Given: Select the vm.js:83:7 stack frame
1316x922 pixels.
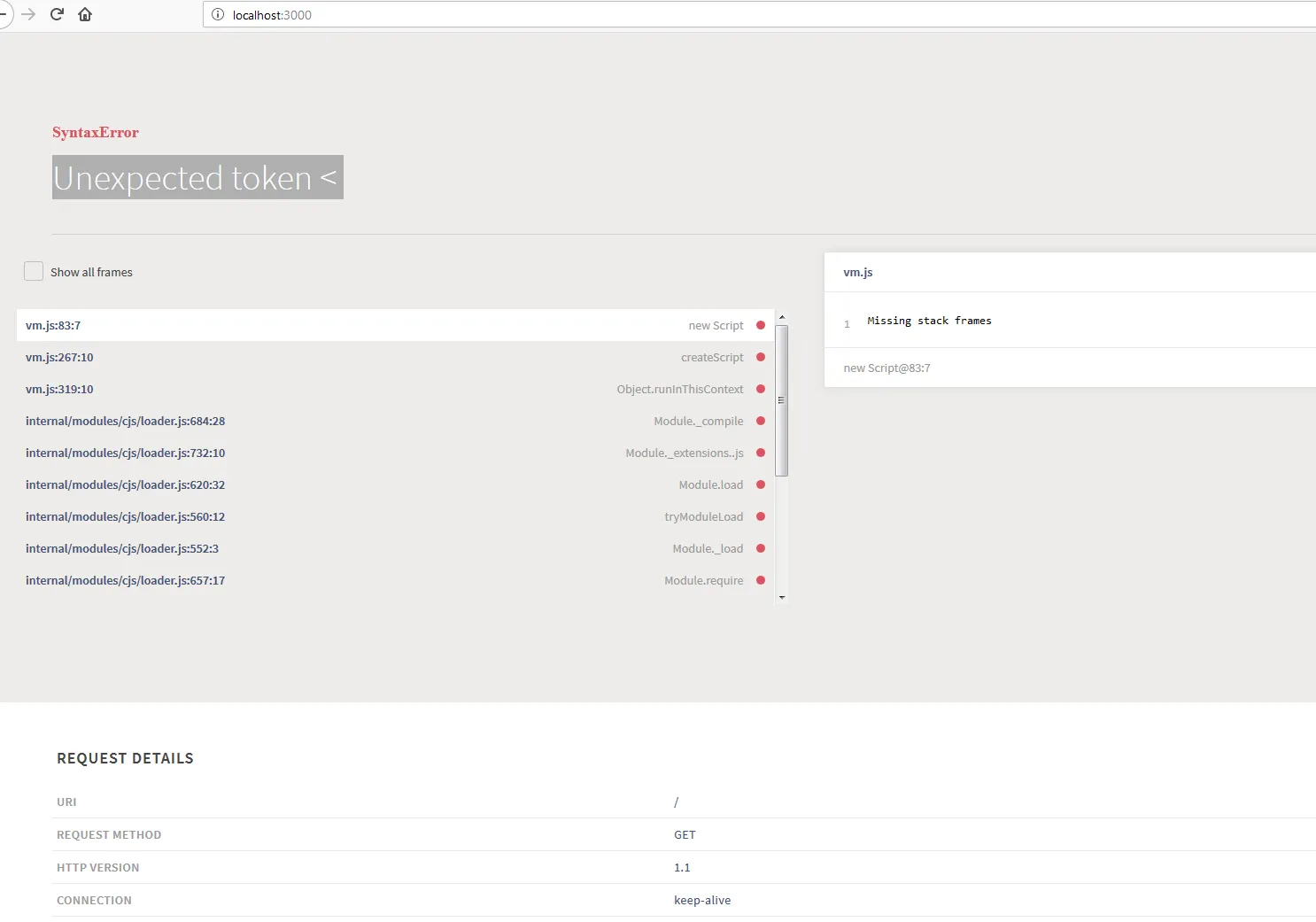Looking at the screenshot, I should tap(395, 325).
